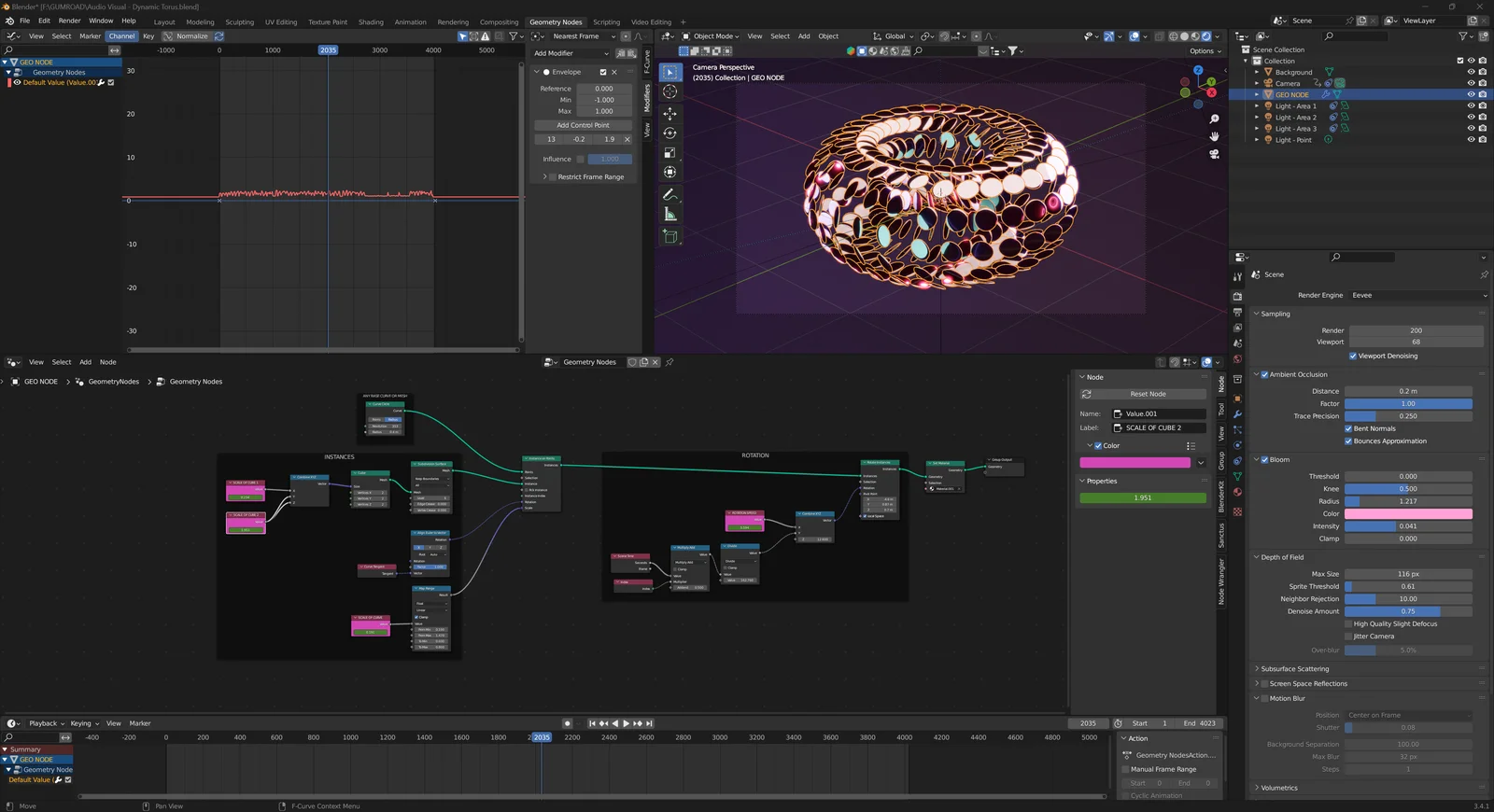Toggle camera view icon in viewport
The image size is (1494, 812).
click(x=1214, y=154)
